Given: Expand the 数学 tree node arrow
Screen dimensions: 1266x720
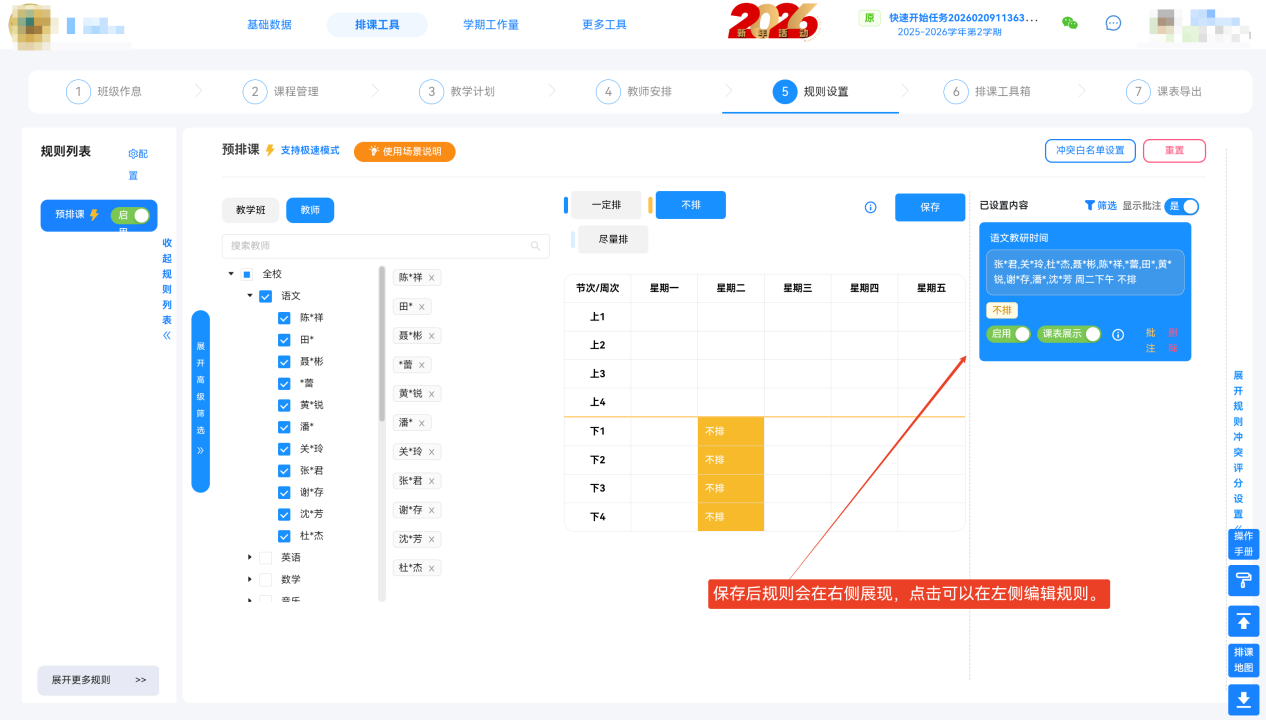Looking at the screenshot, I should (250, 579).
